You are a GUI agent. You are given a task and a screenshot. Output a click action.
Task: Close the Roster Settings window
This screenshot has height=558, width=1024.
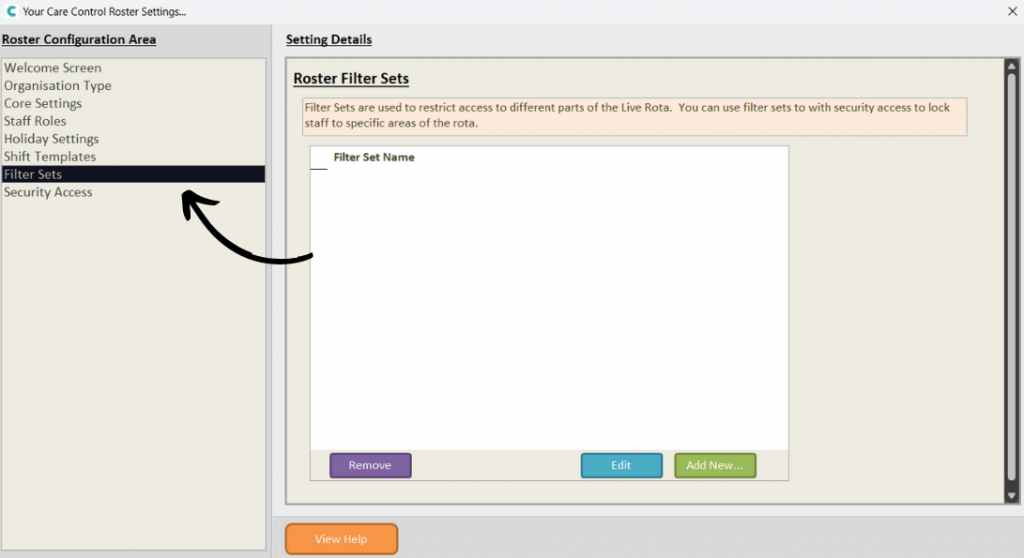tap(1012, 11)
